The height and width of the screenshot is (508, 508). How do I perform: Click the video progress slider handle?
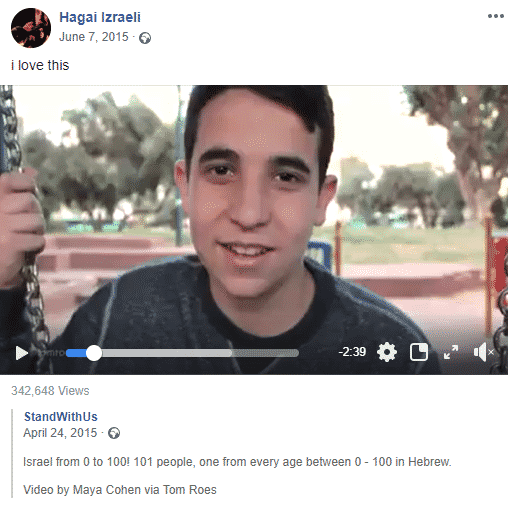94,353
